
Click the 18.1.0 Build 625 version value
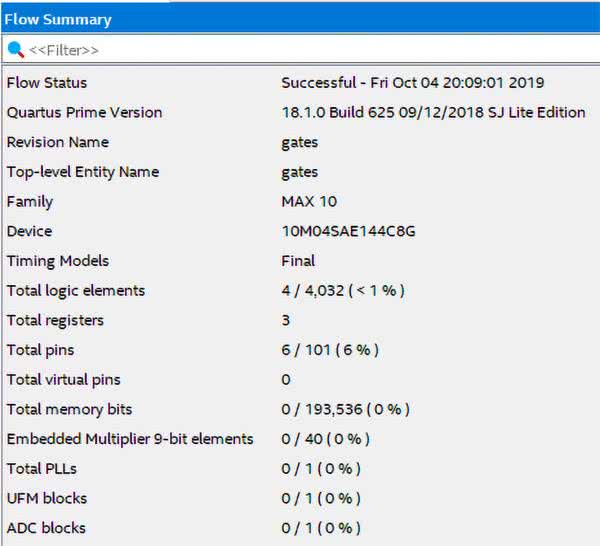pos(433,113)
